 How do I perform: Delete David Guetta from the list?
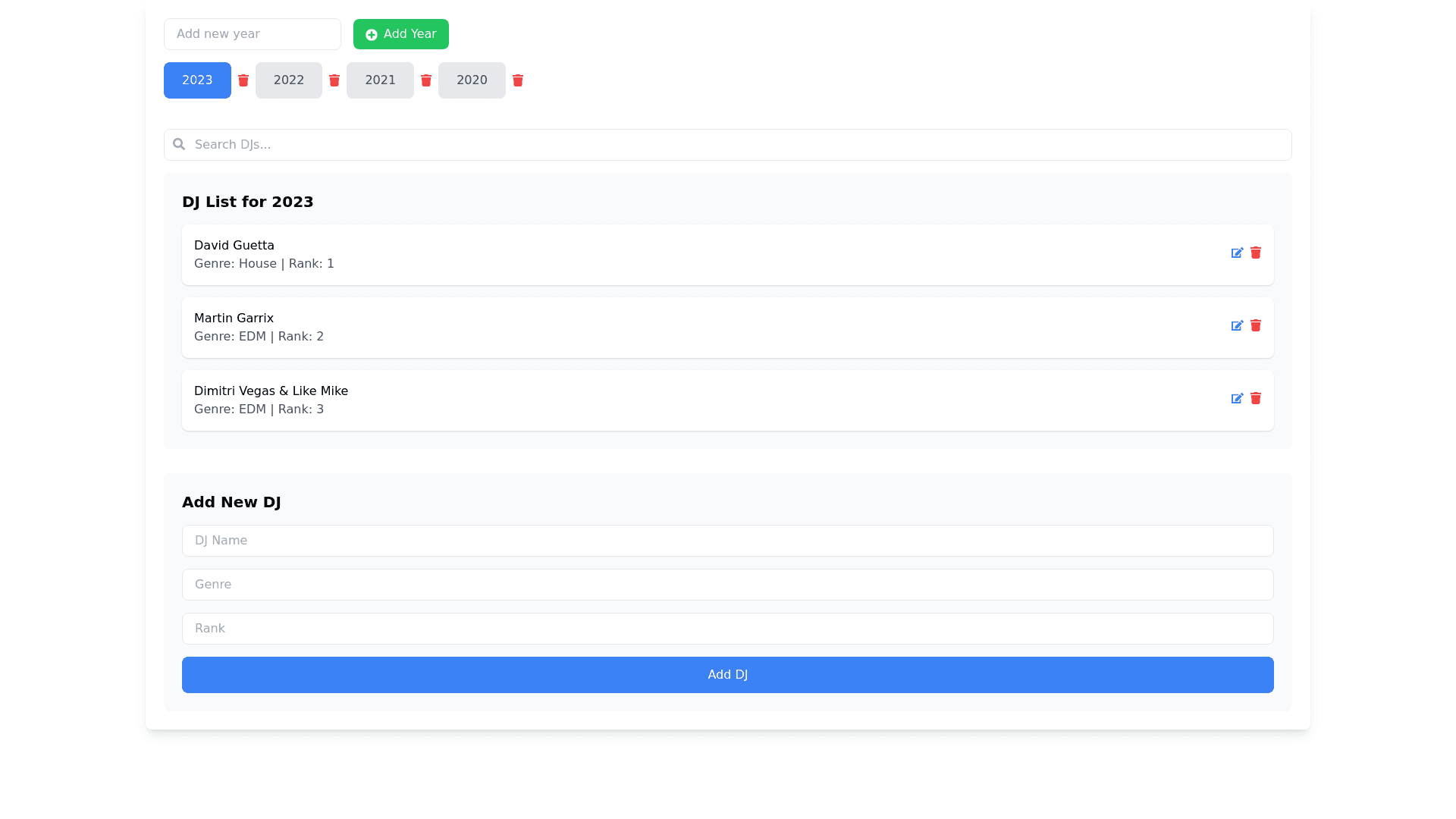(x=1256, y=253)
